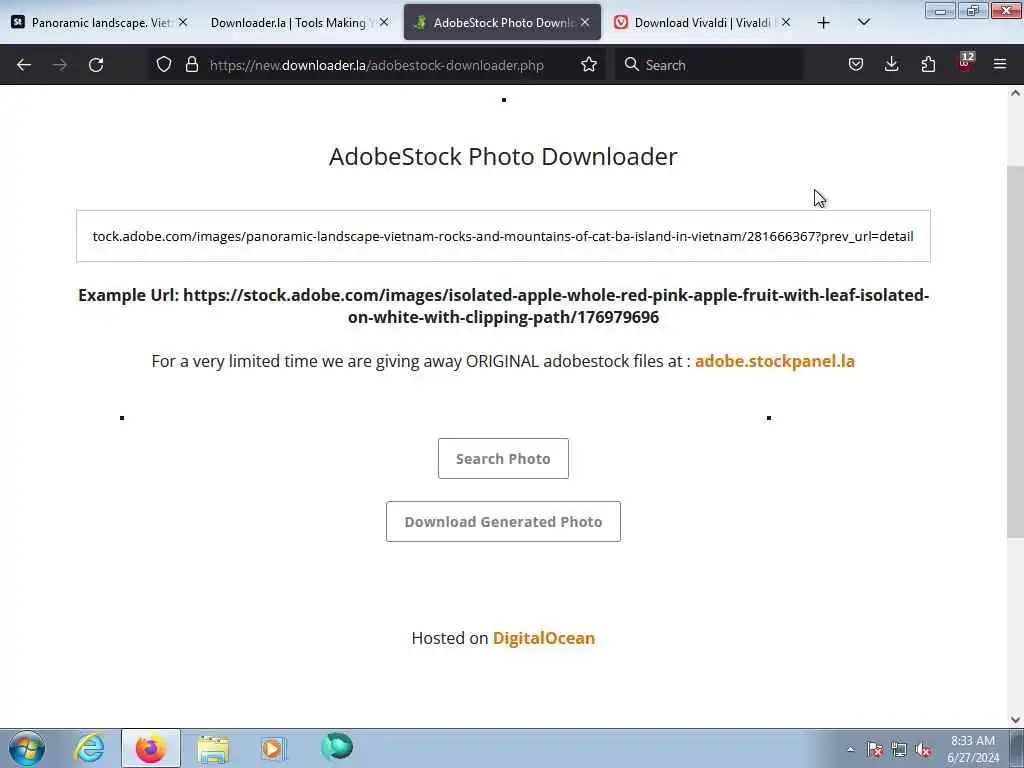
Task: Click the scrollbar up arrow
Action: [x=1015, y=93]
